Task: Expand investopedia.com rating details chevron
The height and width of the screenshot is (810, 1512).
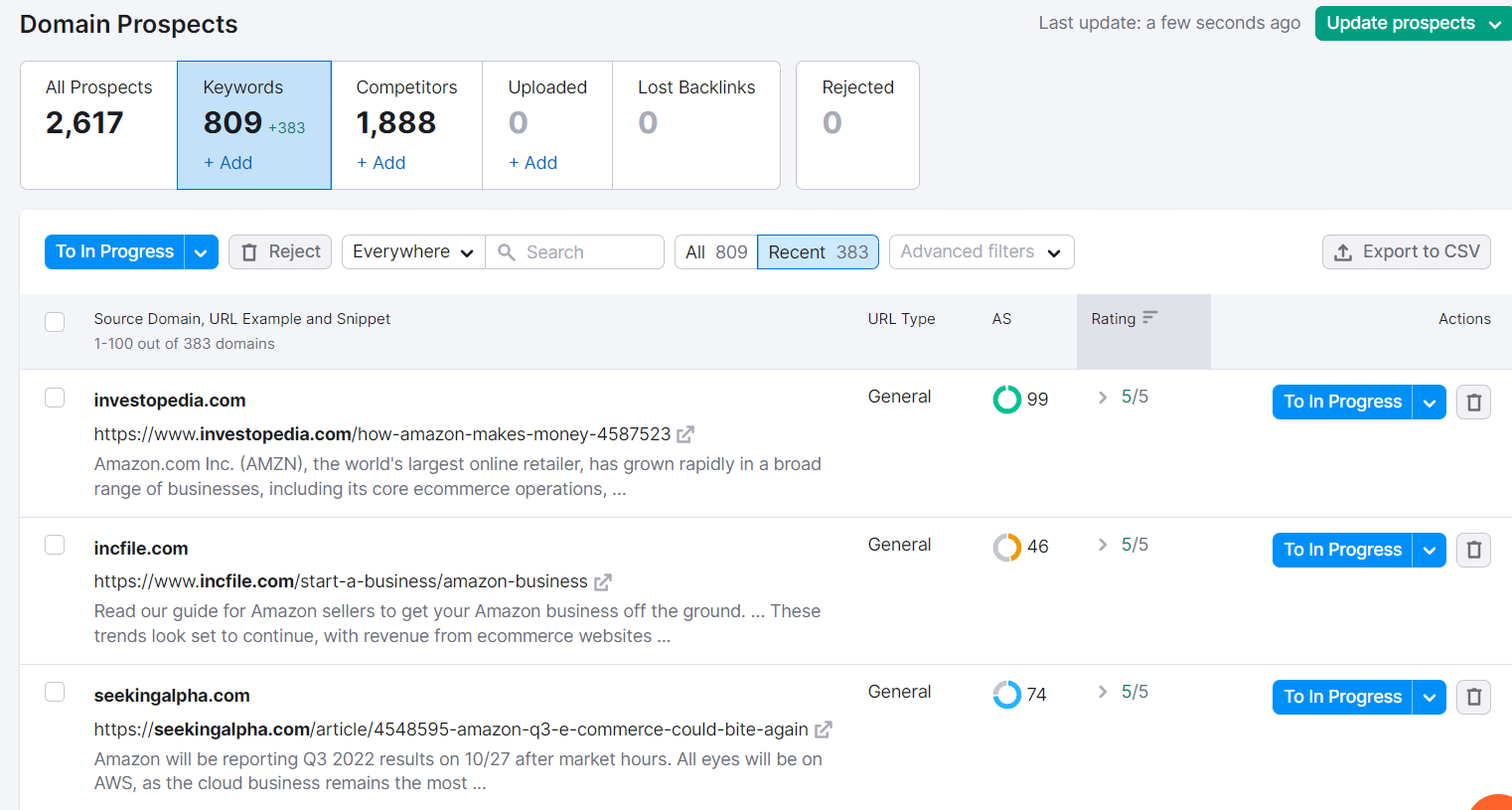Action: pyautogui.click(x=1103, y=398)
